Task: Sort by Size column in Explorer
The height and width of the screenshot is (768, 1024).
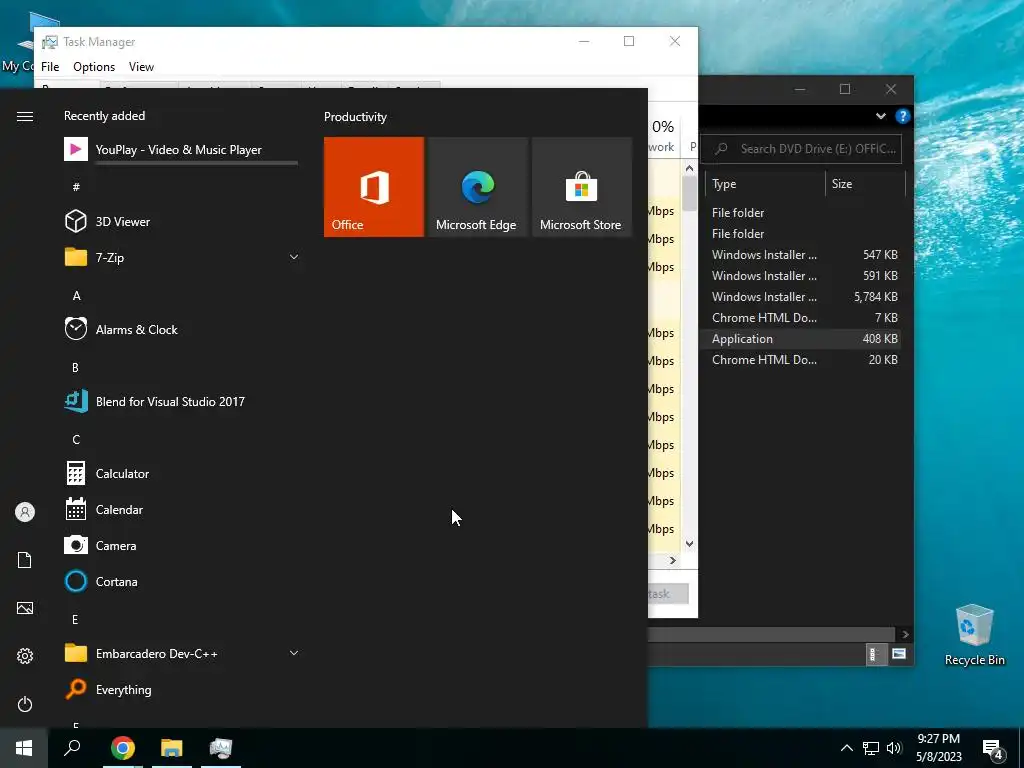Action: [865, 184]
